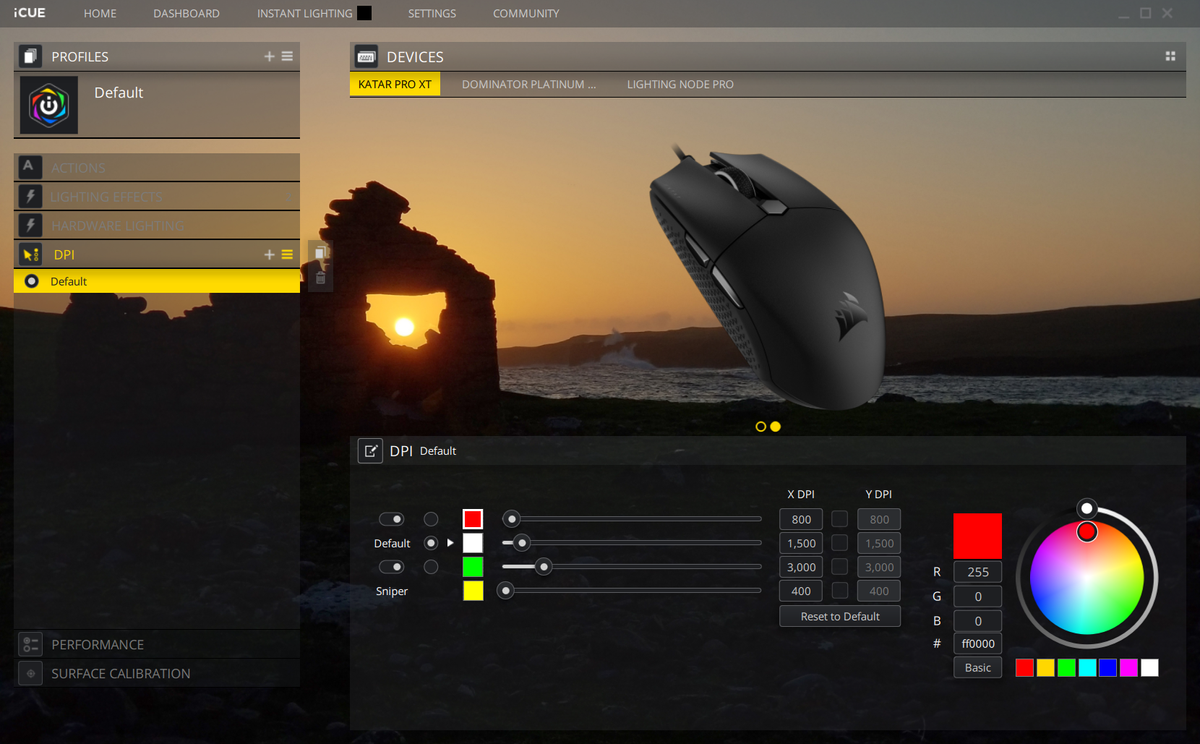Open the Community menu
Viewport: 1200px width, 744px height.
[526, 13]
